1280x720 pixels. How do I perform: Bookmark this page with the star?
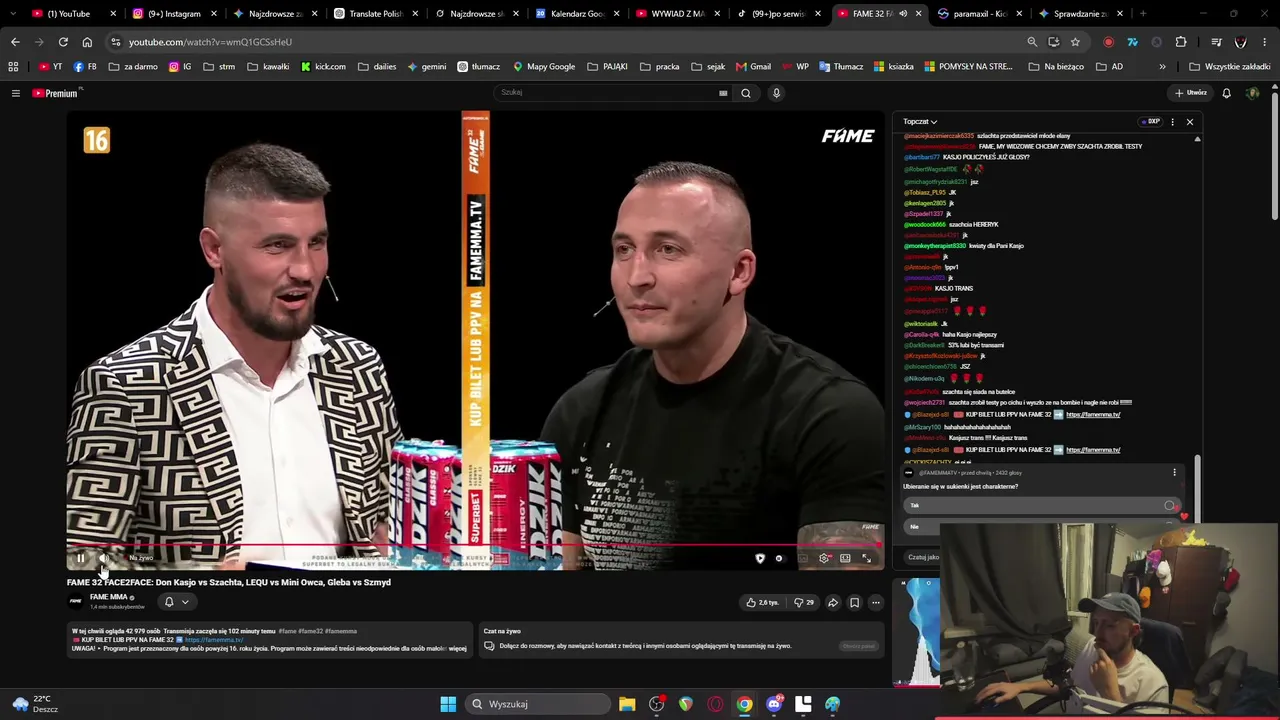(x=1075, y=42)
